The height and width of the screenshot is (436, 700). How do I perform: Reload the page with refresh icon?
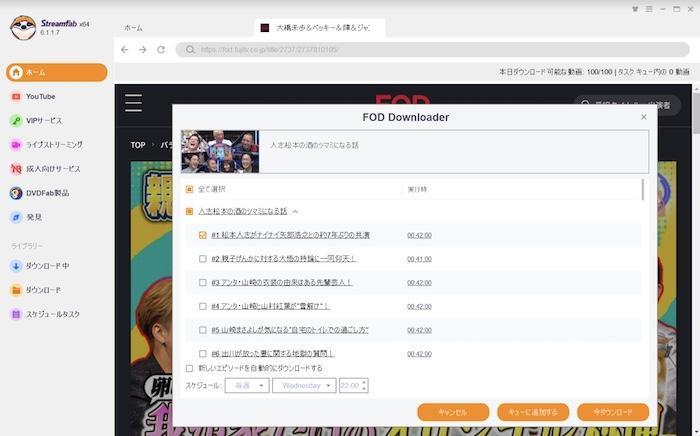pos(161,50)
